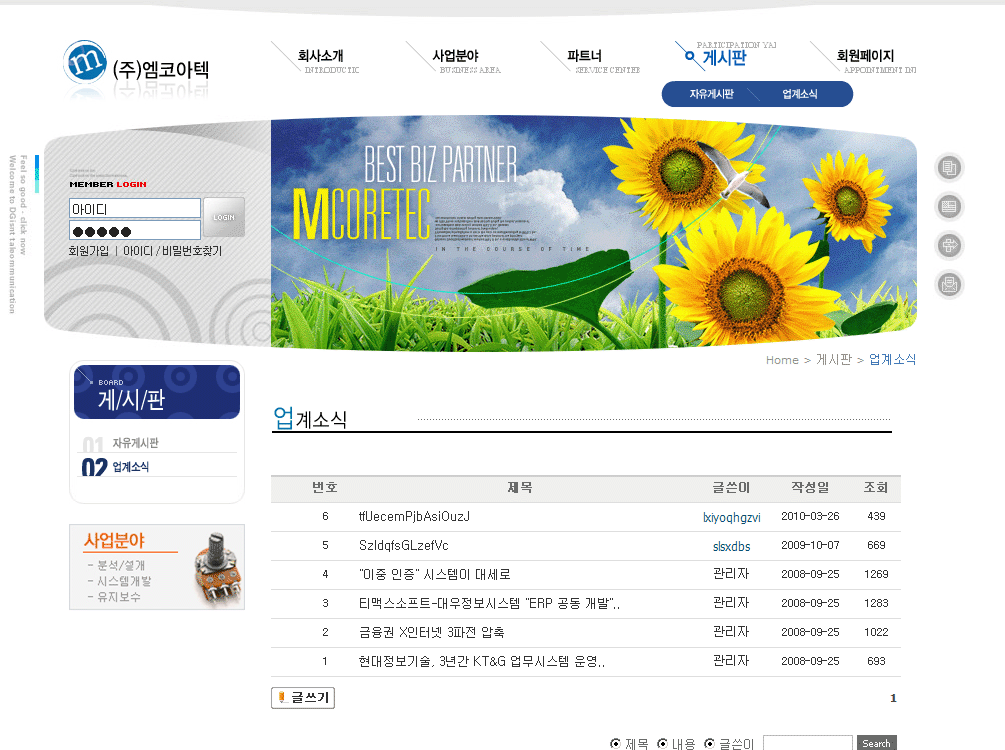Click the search keyword input field
1005x750 pixels.
808,743
